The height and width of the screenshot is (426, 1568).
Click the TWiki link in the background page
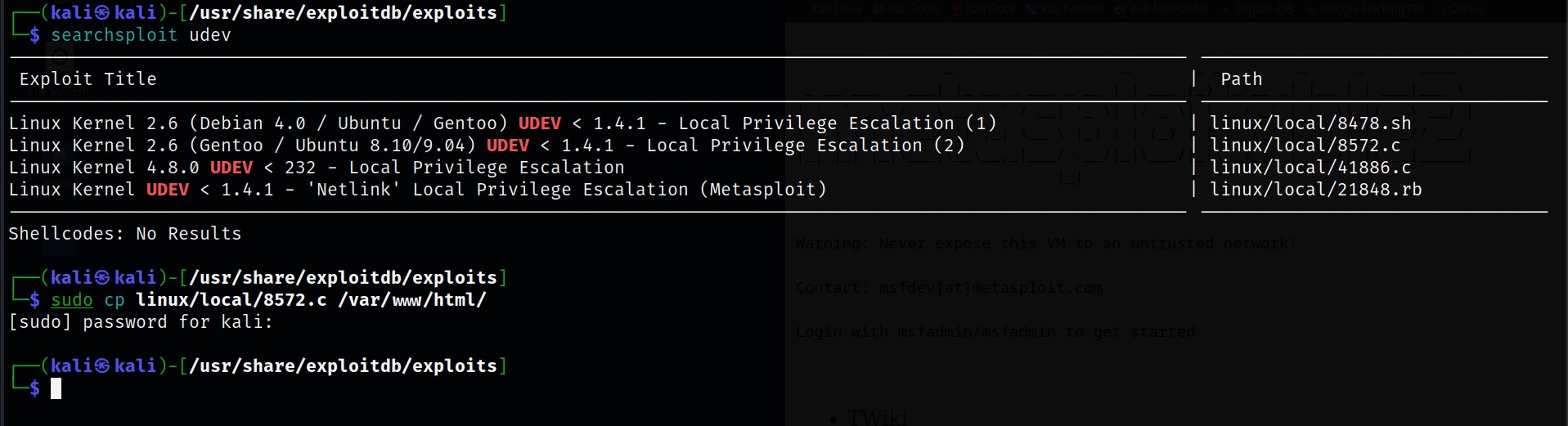coord(877,418)
